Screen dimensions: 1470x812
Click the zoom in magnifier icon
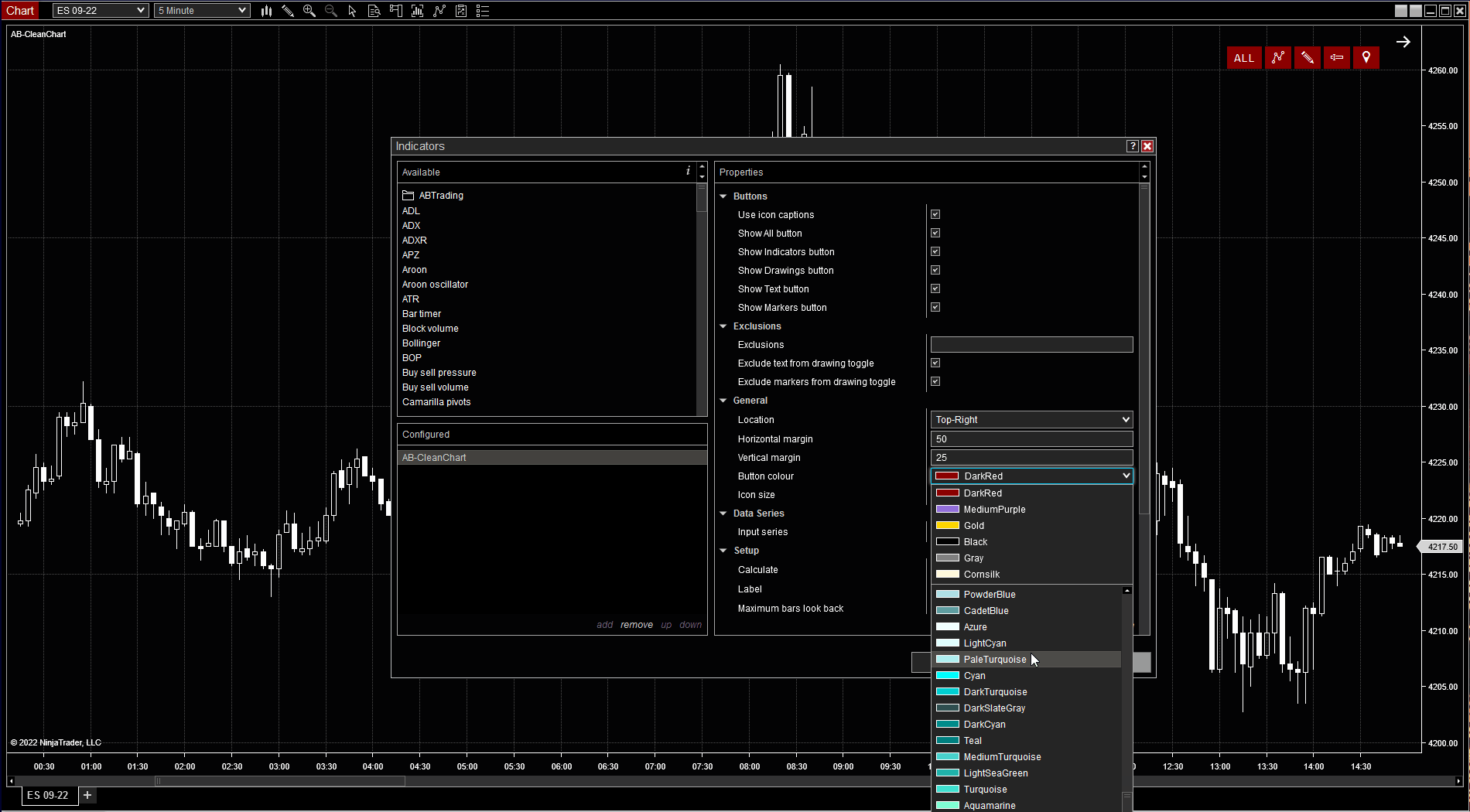click(309, 11)
